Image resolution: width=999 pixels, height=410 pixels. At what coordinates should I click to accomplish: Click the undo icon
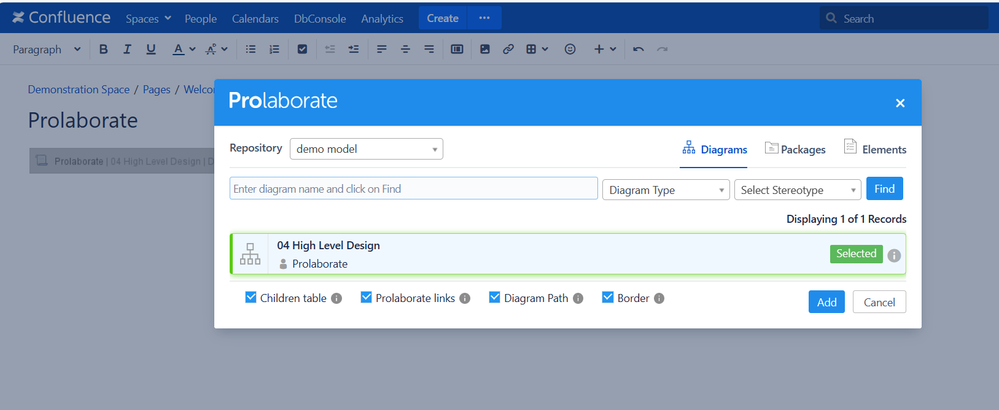click(638, 49)
